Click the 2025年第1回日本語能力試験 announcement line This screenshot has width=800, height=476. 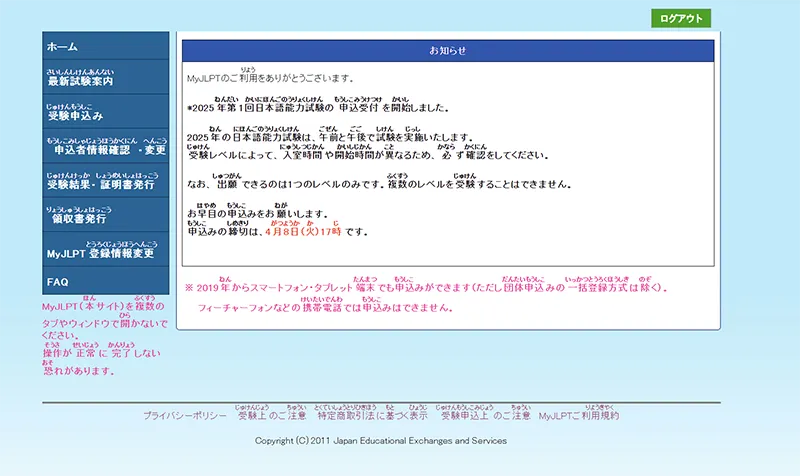coord(318,108)
